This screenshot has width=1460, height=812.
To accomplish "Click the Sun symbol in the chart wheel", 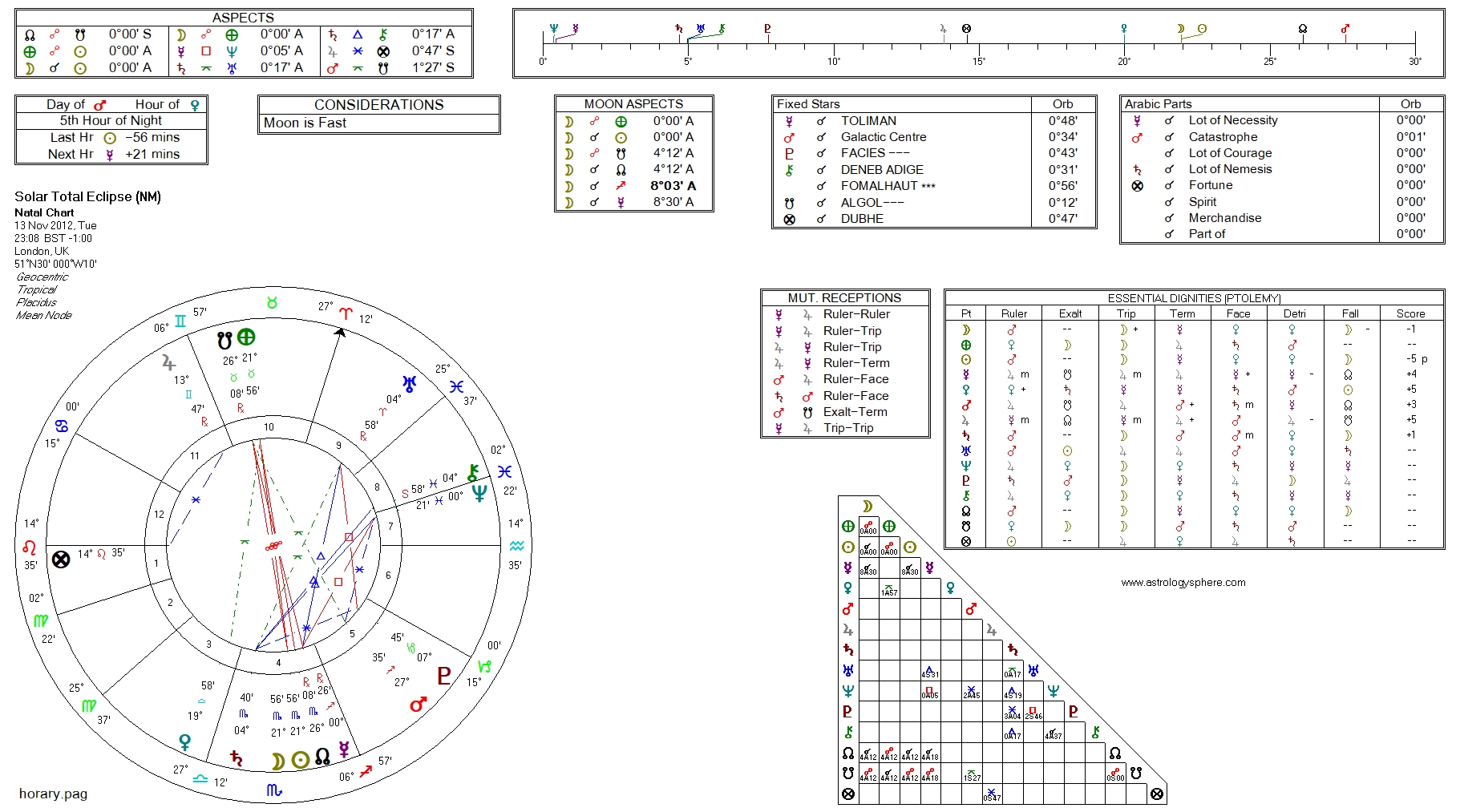I will coord(300,760).
